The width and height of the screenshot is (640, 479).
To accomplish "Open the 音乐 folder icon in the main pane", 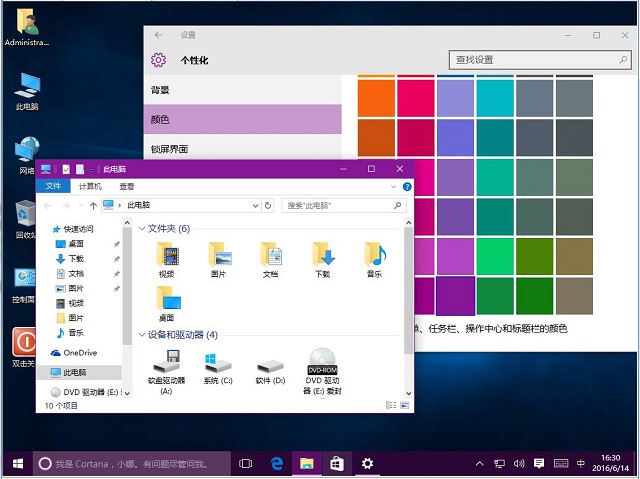I will 374,254.
